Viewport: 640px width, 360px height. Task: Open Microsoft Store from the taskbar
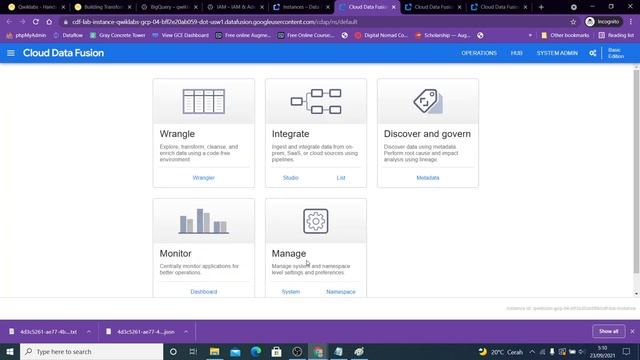pyautogui.click(x=276, y=351)
